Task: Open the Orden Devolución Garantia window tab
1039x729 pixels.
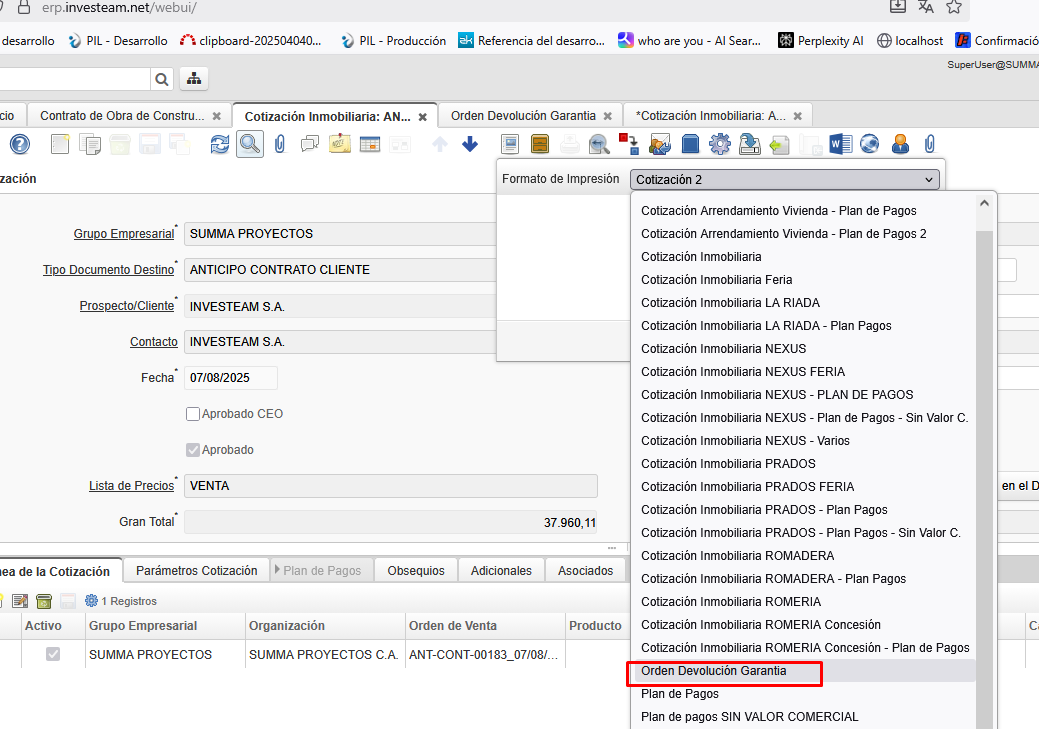Action: tap(523, 116)
